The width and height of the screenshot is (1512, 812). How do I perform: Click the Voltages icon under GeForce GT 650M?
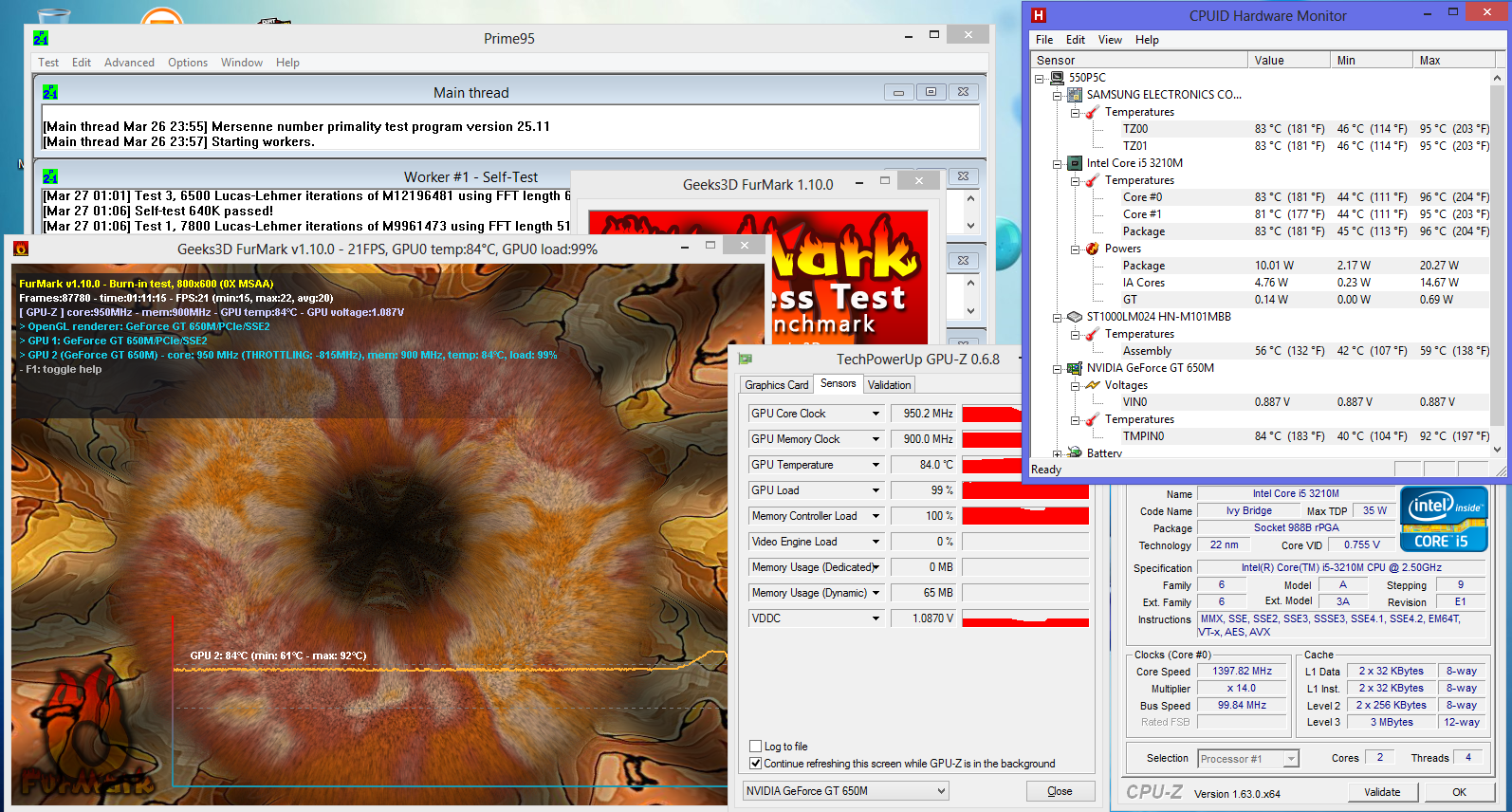click(x=1093, y=385)
